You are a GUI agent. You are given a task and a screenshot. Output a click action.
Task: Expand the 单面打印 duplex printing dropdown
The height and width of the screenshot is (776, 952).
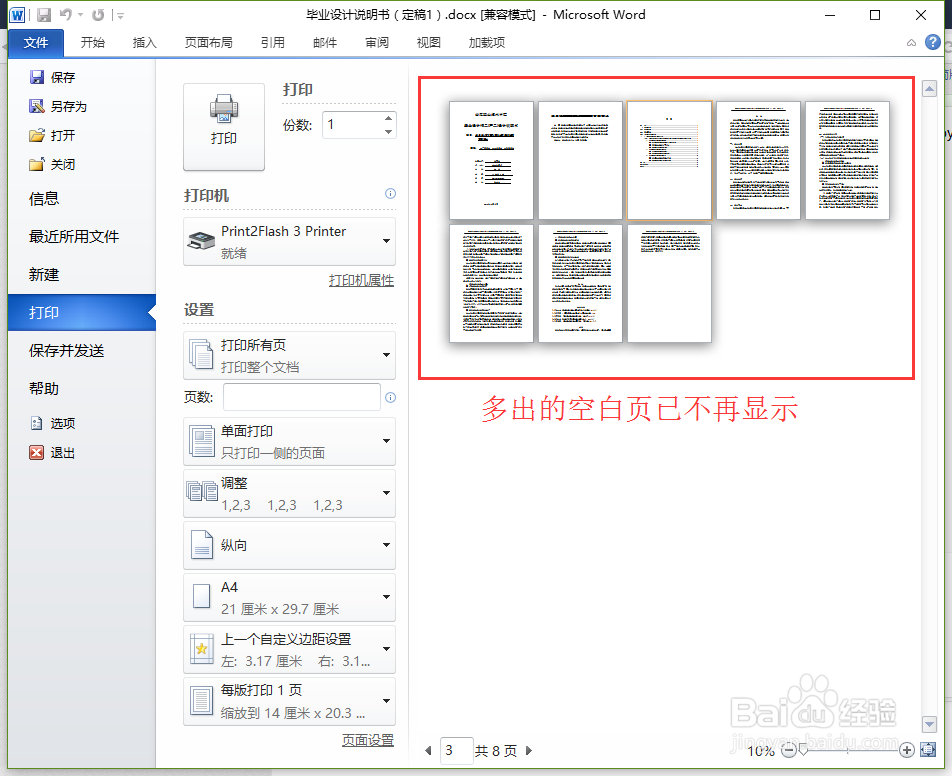pyautogui.click(x=289, y=441)
